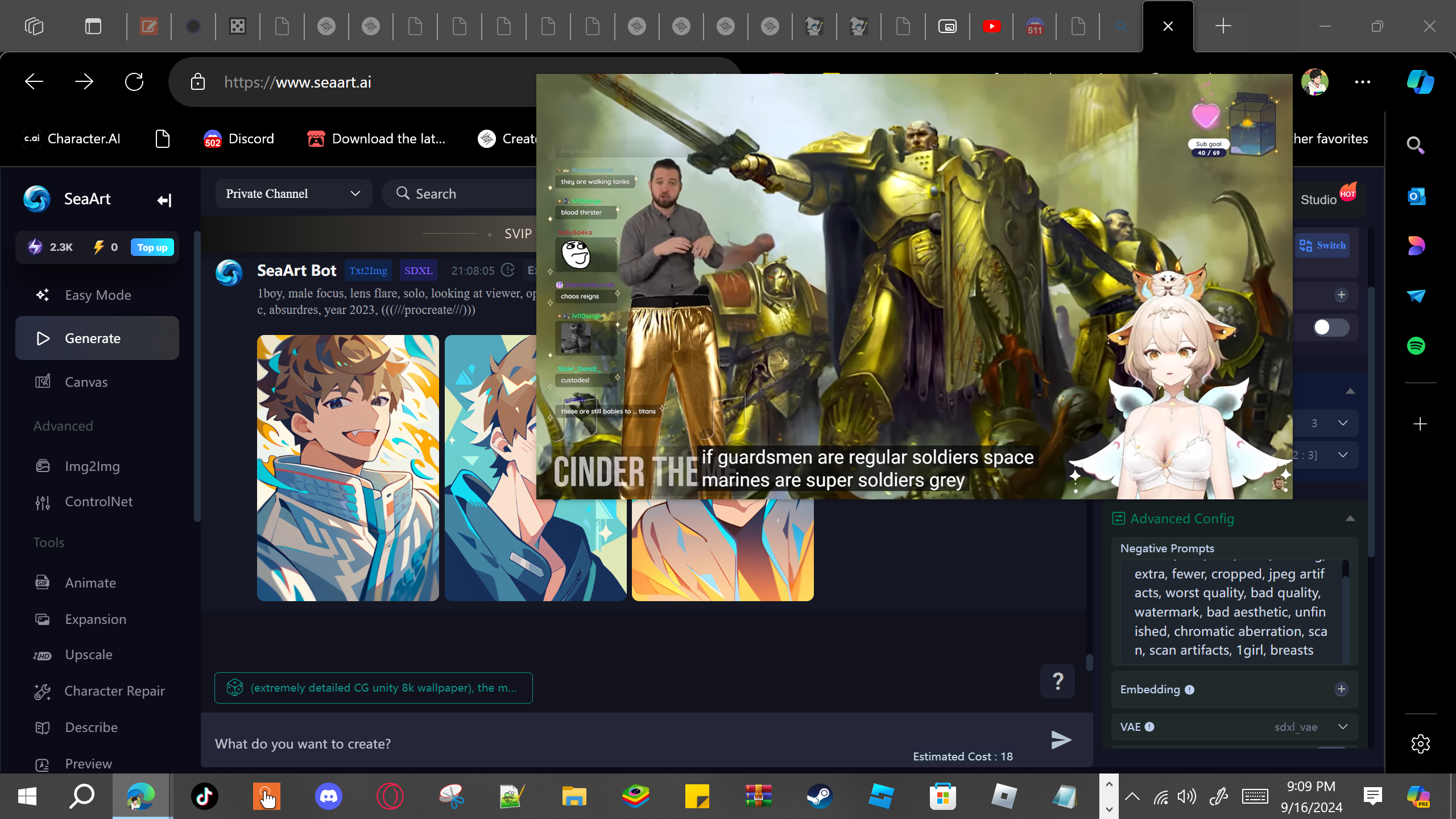Open the Preview tool
Viewport: 1456px width, 819px height.
[x=97, y=763]
